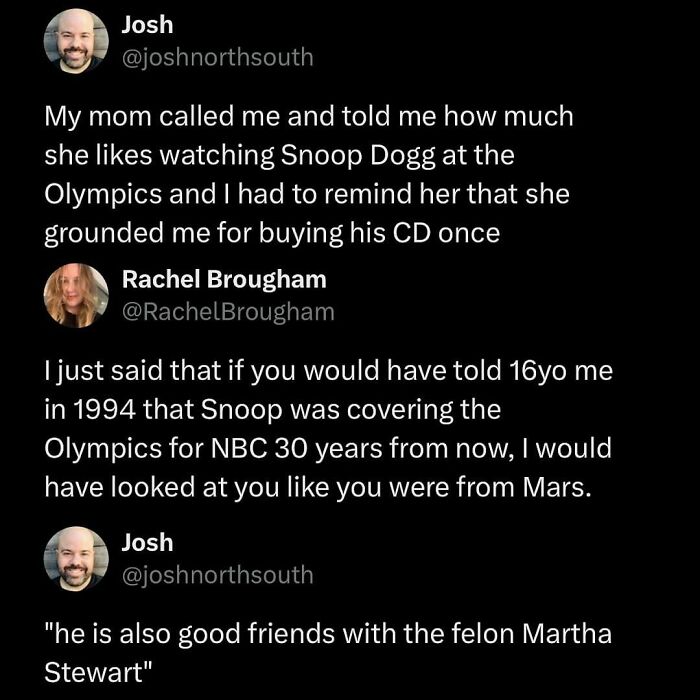Image resolution: width=700 pixels, height=700 pixels.
Task: Click Josh's avatar beside the Martha Stewart tweet
Action: point(76,558)
